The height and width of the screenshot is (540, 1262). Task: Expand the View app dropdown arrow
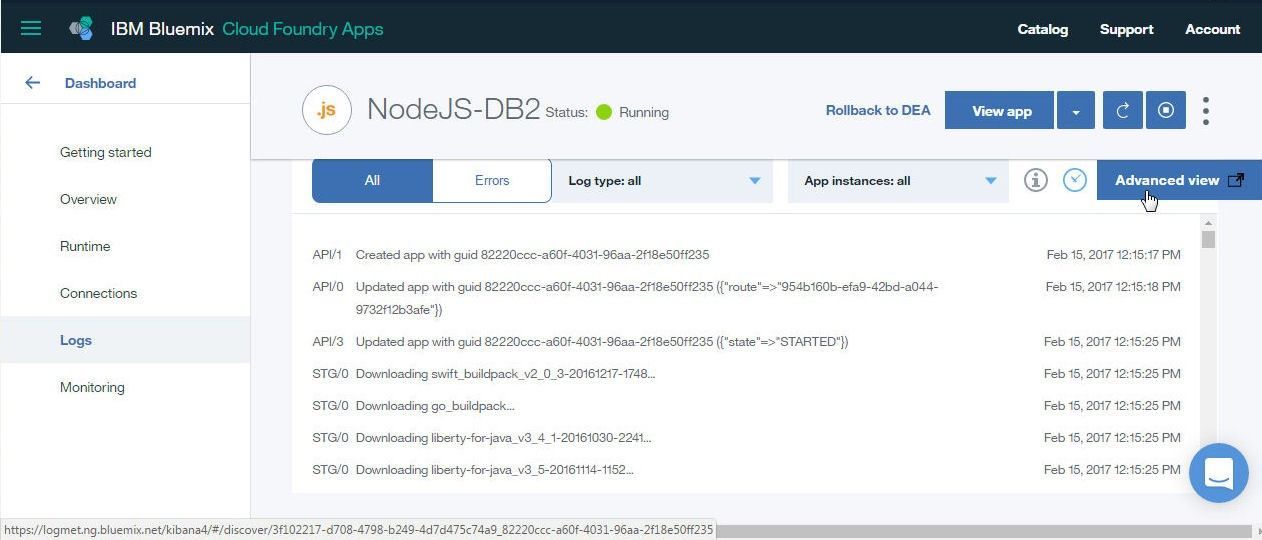click(x=1076, y=110)
